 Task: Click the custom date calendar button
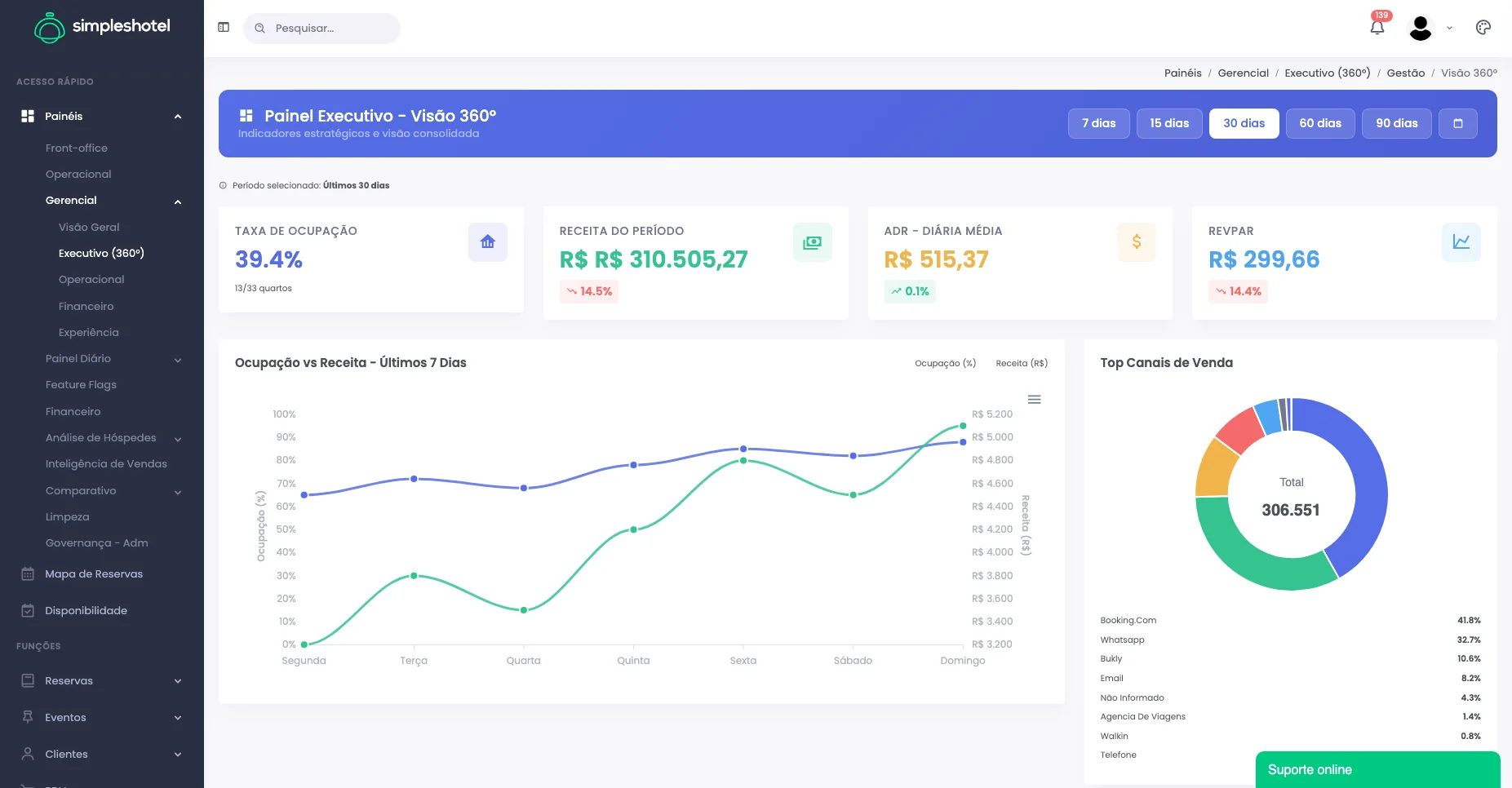click(x=1458, y=123)
